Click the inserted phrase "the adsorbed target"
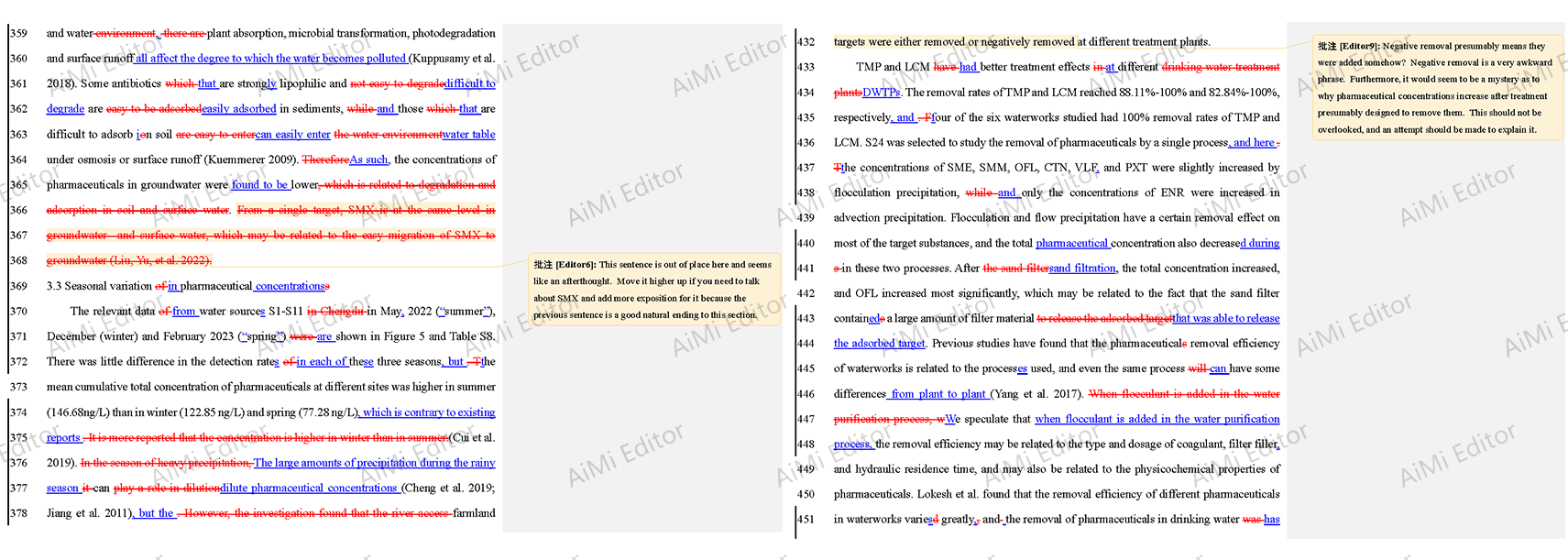1568x560 pixels. click(880, 344)
